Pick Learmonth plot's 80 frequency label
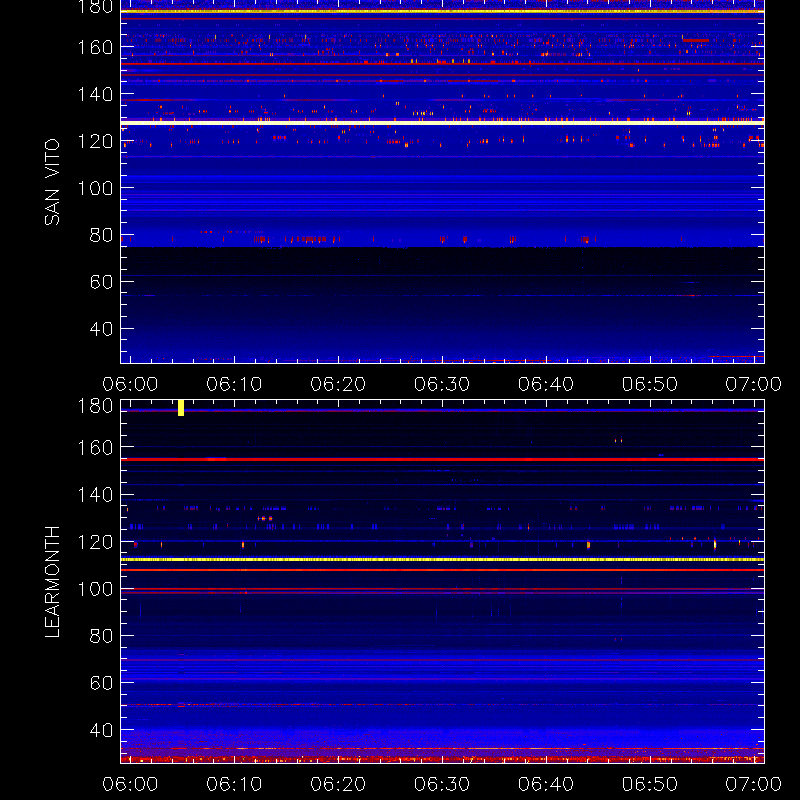Screen dimensions: 800x800 101,636
